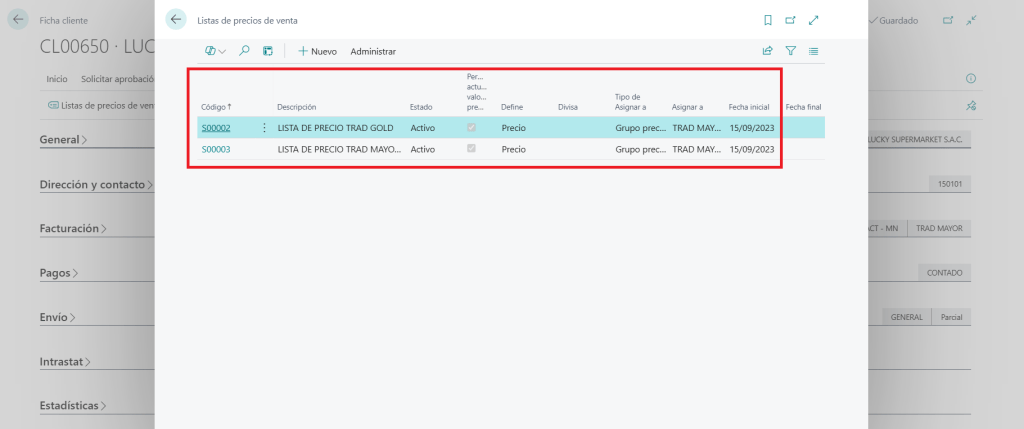This screenshot has height=429, width=1024.
Task: Open the Administrar menu
Action: [373, 51]
